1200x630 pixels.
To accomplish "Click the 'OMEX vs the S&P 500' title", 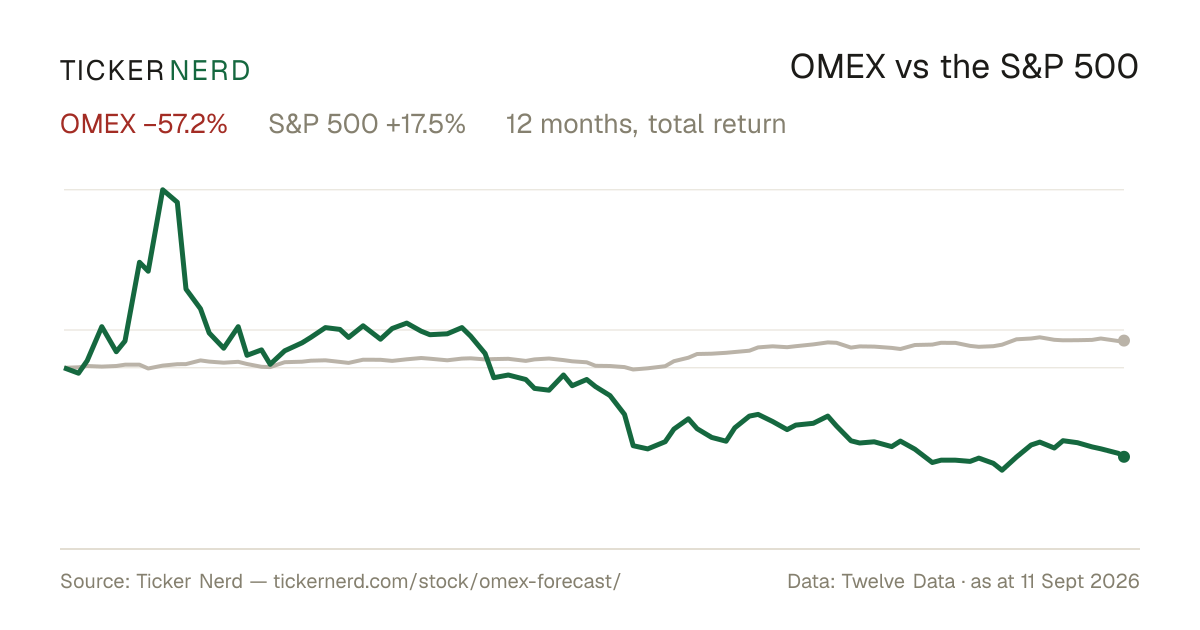I will click(965, 68).
